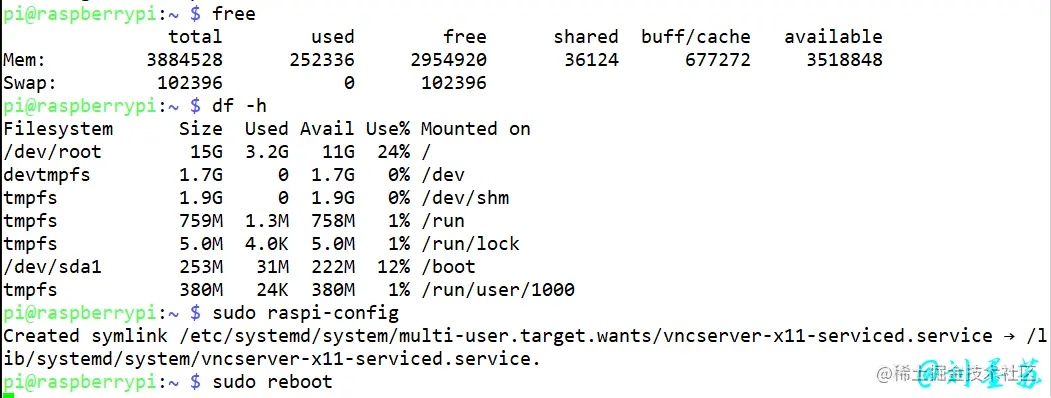Click the '/run/user/1000' mount point
Image resolution: width=1051 pixels, height=398 pixels.
(497, 289)
